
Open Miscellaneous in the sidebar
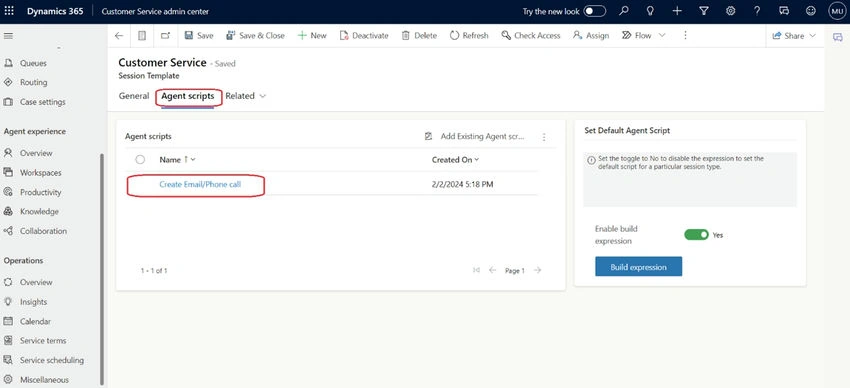coord(44,380)
